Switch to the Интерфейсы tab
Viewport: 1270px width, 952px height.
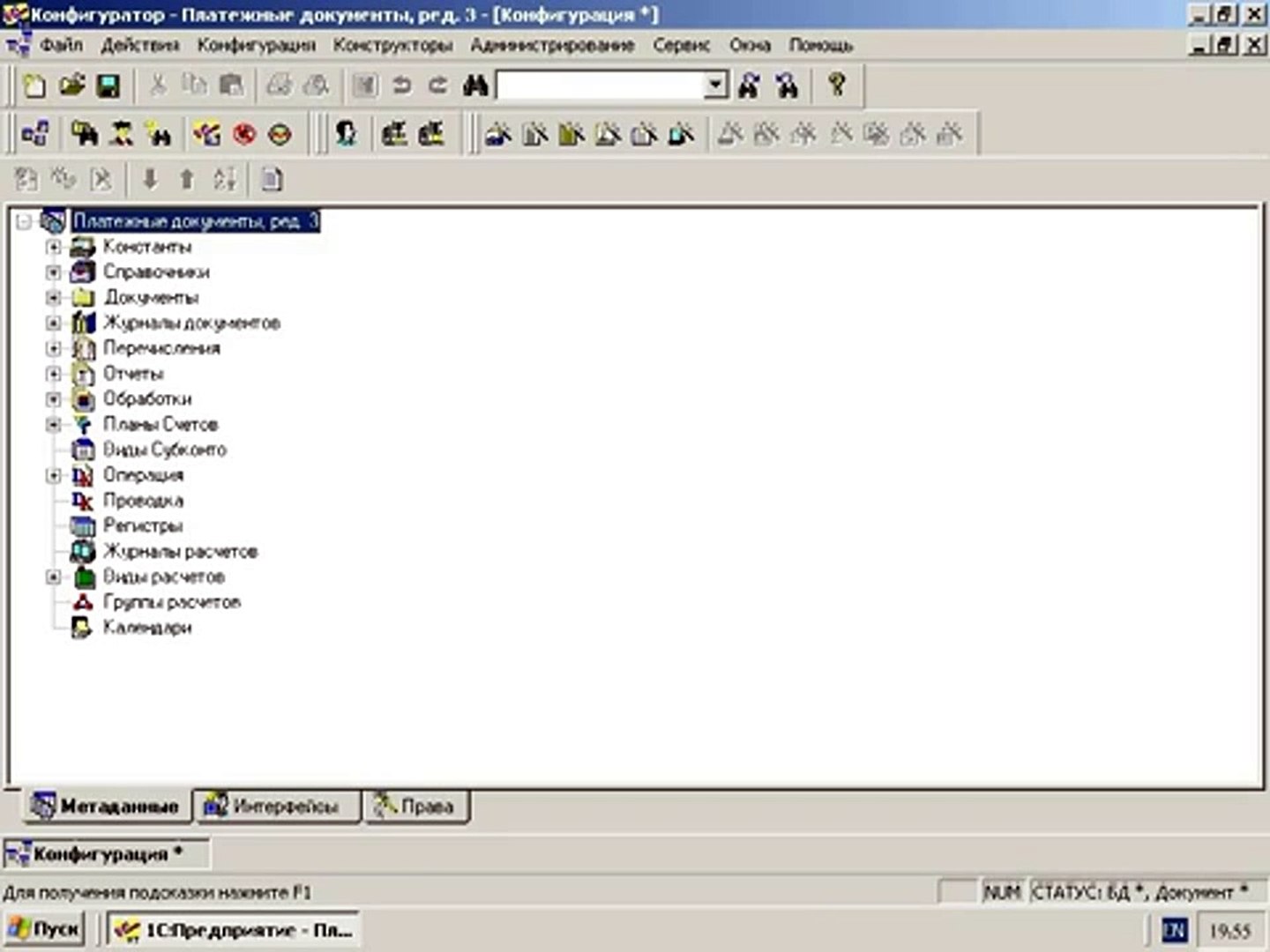pos(276,806)
